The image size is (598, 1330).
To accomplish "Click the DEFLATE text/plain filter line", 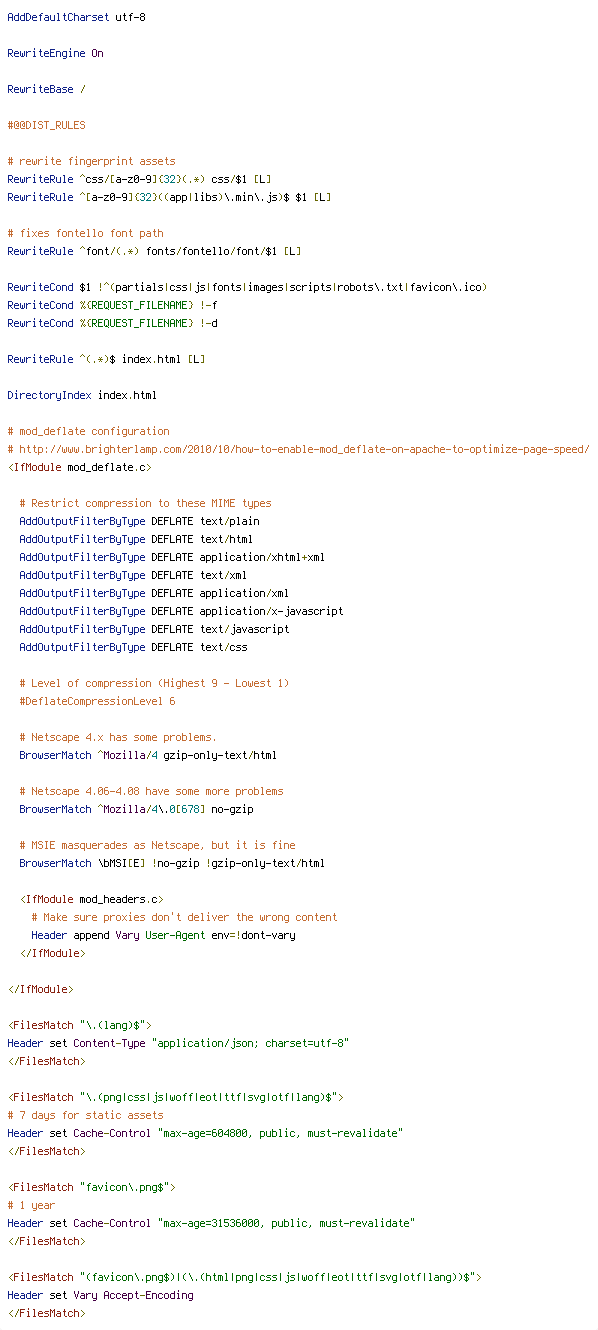I will pos(139,521).
